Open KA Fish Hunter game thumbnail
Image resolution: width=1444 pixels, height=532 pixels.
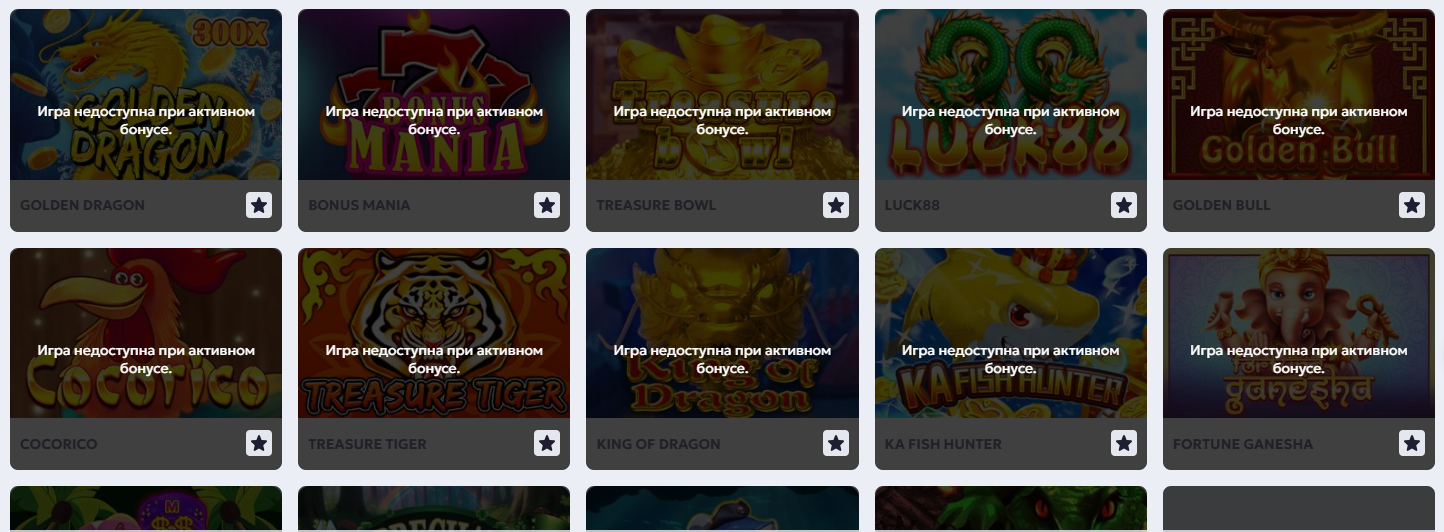(x=1011, y=333)
